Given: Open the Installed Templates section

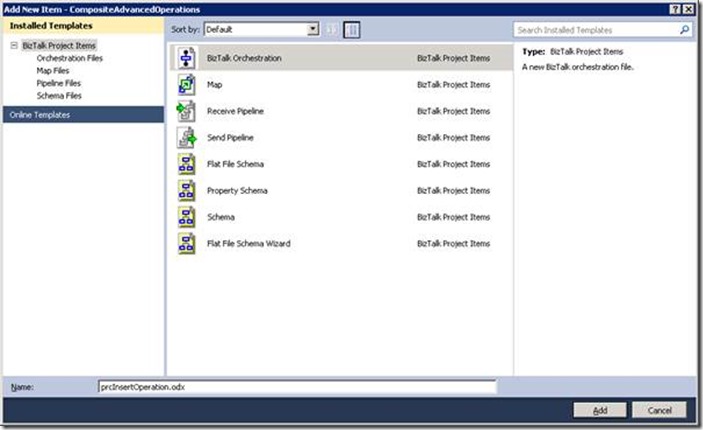Looking at the screenshot, I should coord(83,26).
